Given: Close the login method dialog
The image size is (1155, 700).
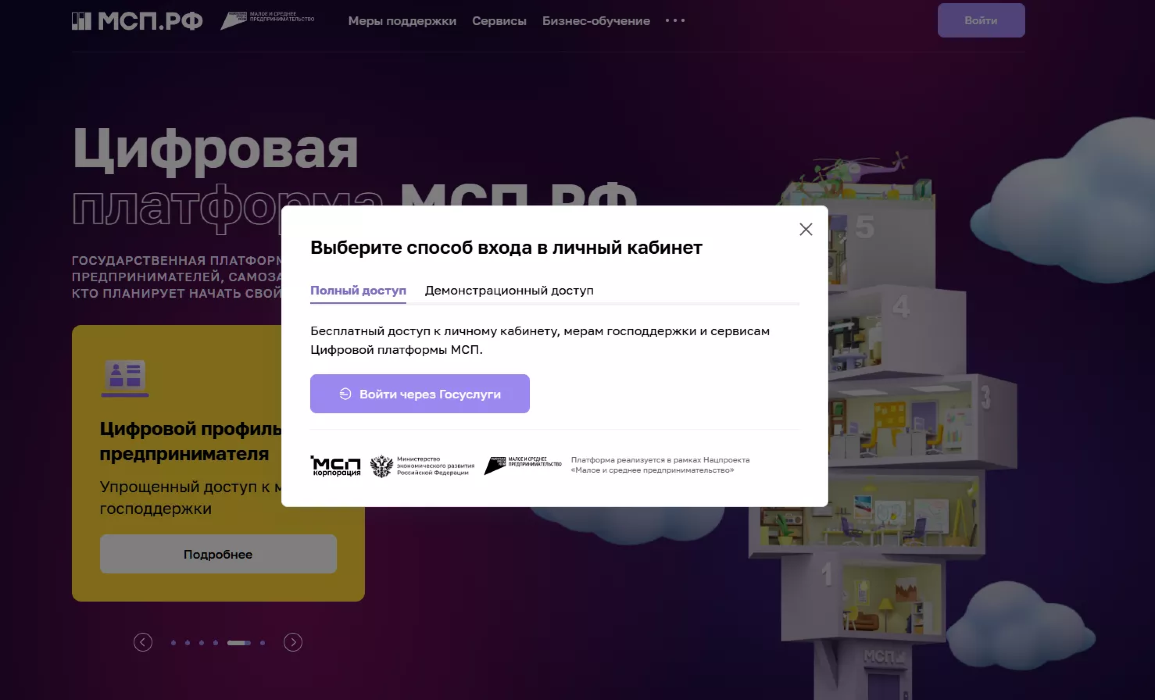Looking at the screenshot, I should [x=806, y=229].
